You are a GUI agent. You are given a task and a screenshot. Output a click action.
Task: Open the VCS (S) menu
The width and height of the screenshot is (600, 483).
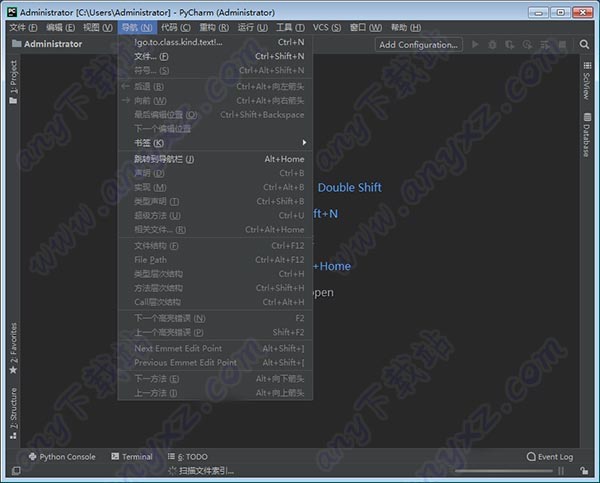(x=326, y=28)
